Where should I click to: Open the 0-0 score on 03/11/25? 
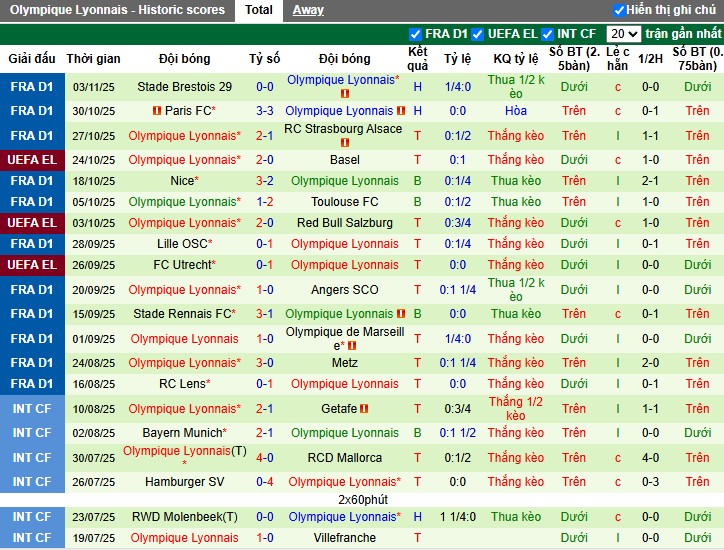[x=265, y=87]
